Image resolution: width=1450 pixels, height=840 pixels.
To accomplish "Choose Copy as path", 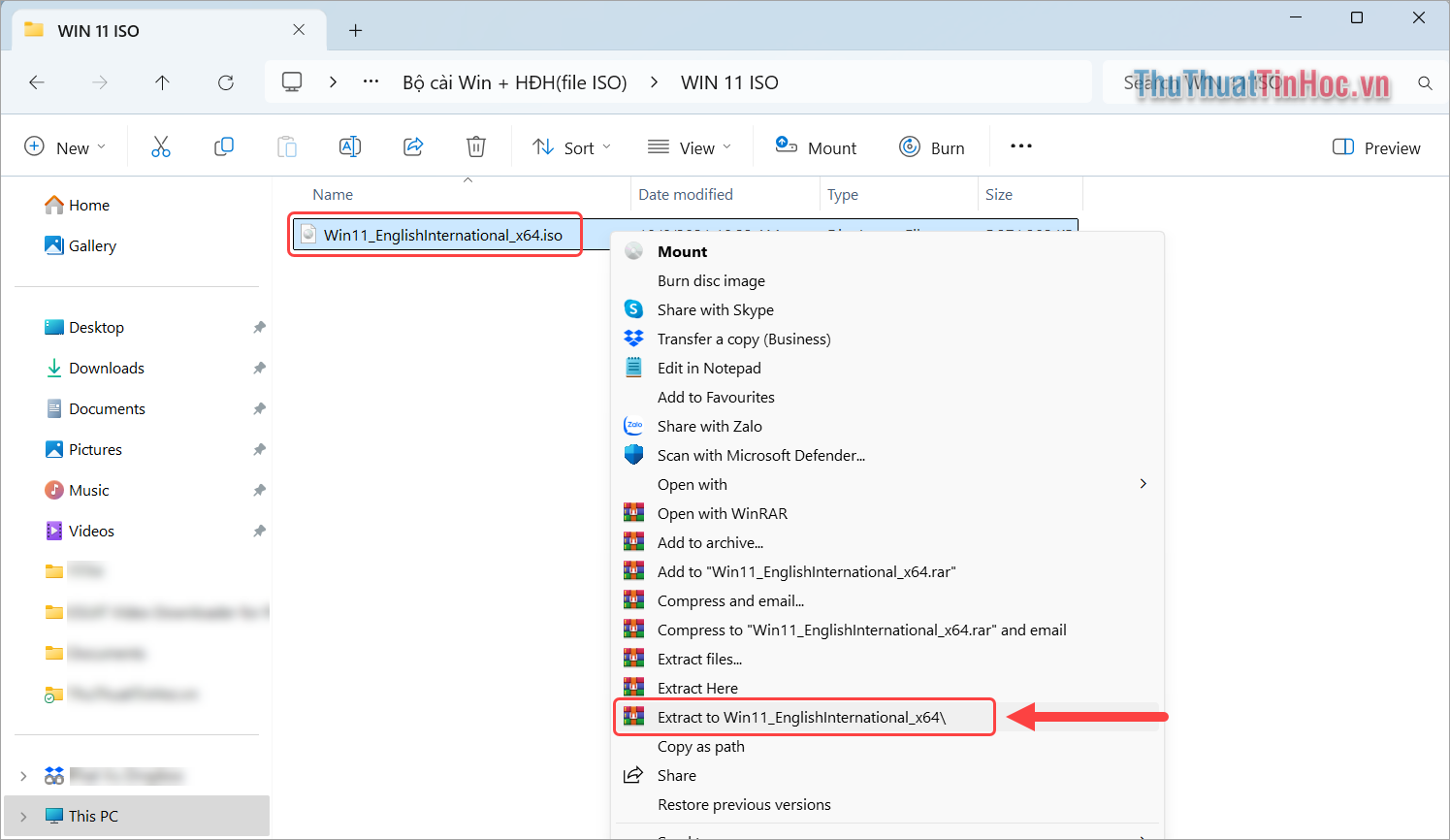I will pyautogui.click(x=887, y=746).
